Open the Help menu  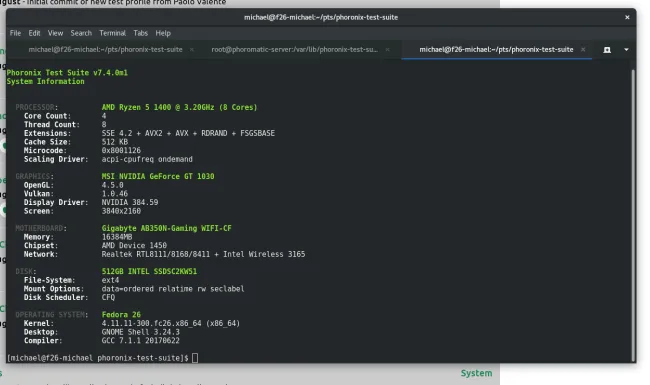click(163, 33)
